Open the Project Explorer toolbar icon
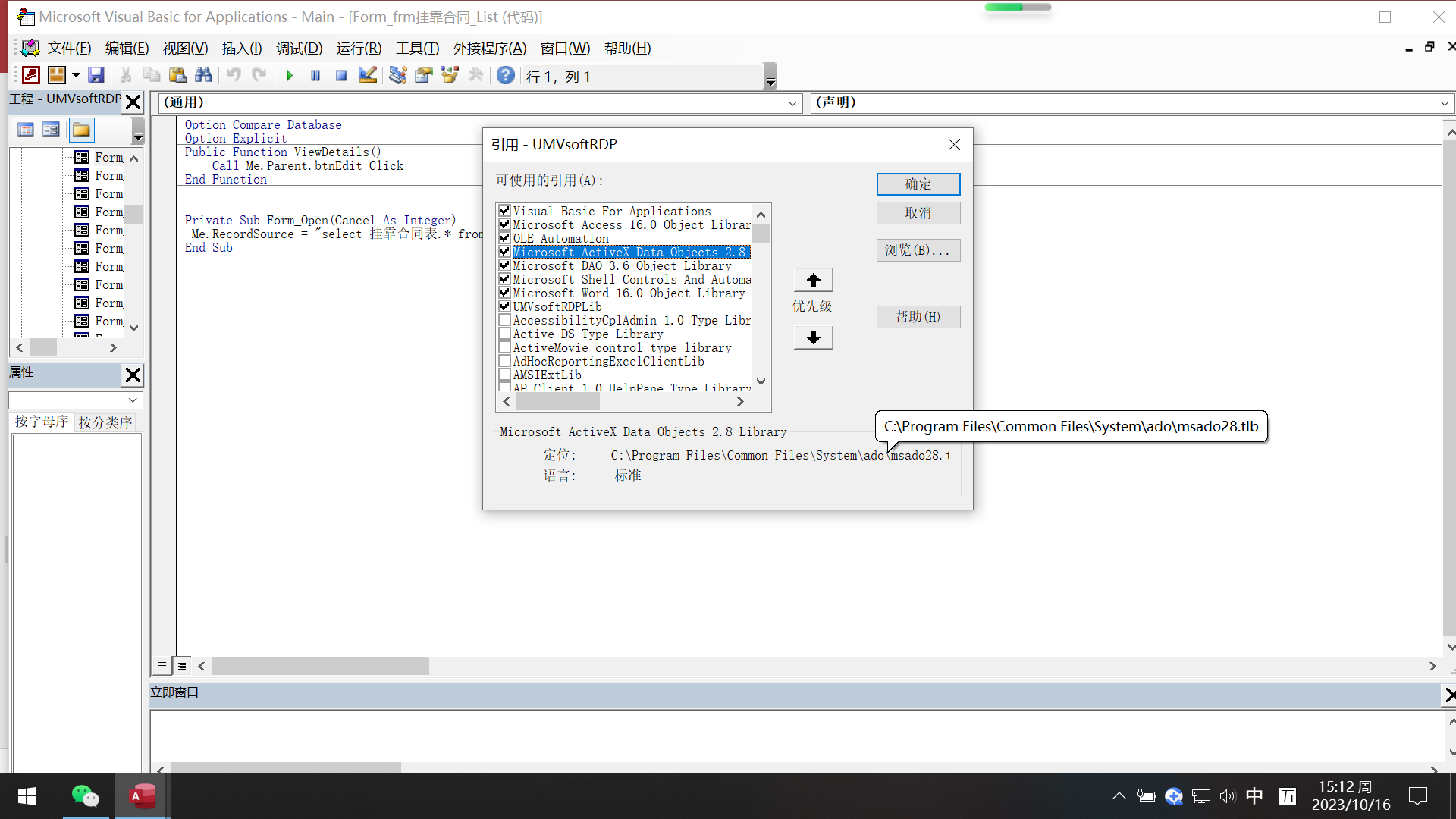This screenshot has width=1456, height=819. (x=398, y=75)
